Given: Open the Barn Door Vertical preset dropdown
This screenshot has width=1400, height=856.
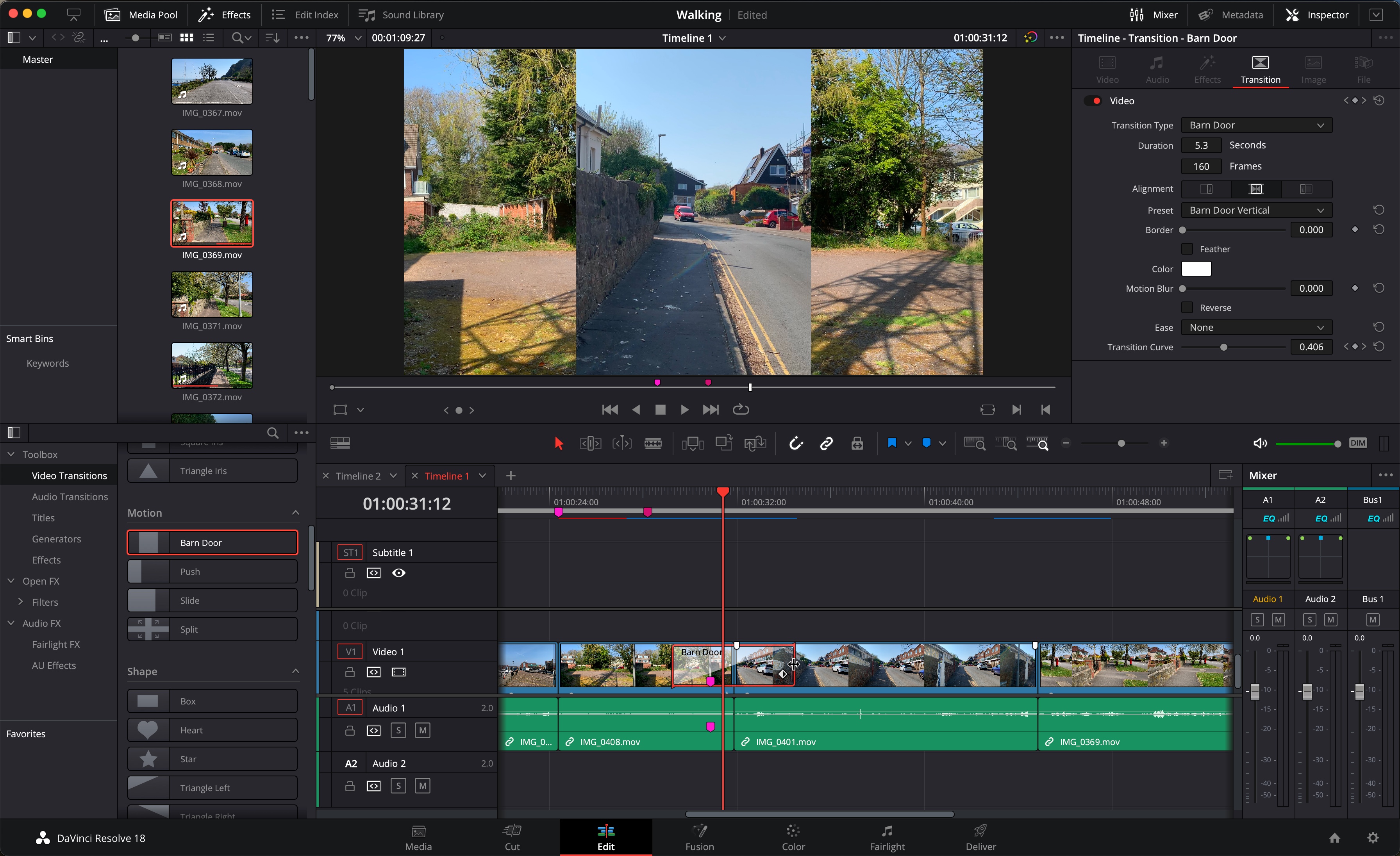Looking at the screenshot, I should click(x=1256, y=210).
